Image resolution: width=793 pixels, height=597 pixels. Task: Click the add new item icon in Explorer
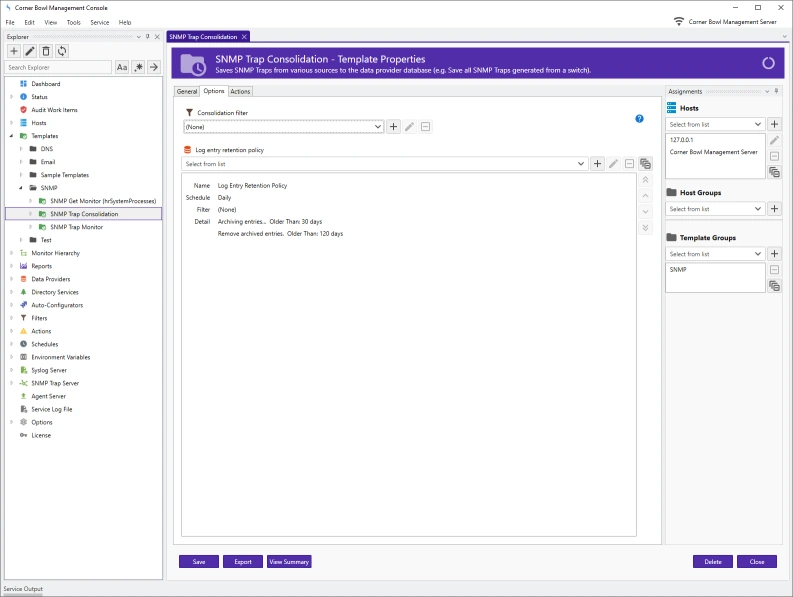(x=14, y=51)
